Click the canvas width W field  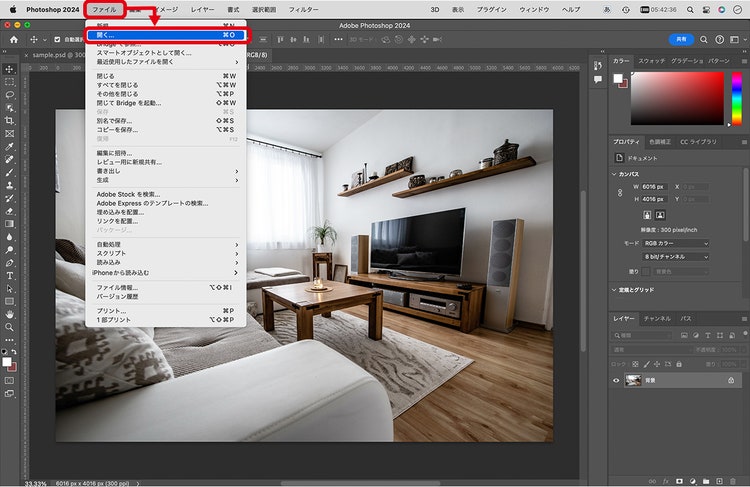654,187
